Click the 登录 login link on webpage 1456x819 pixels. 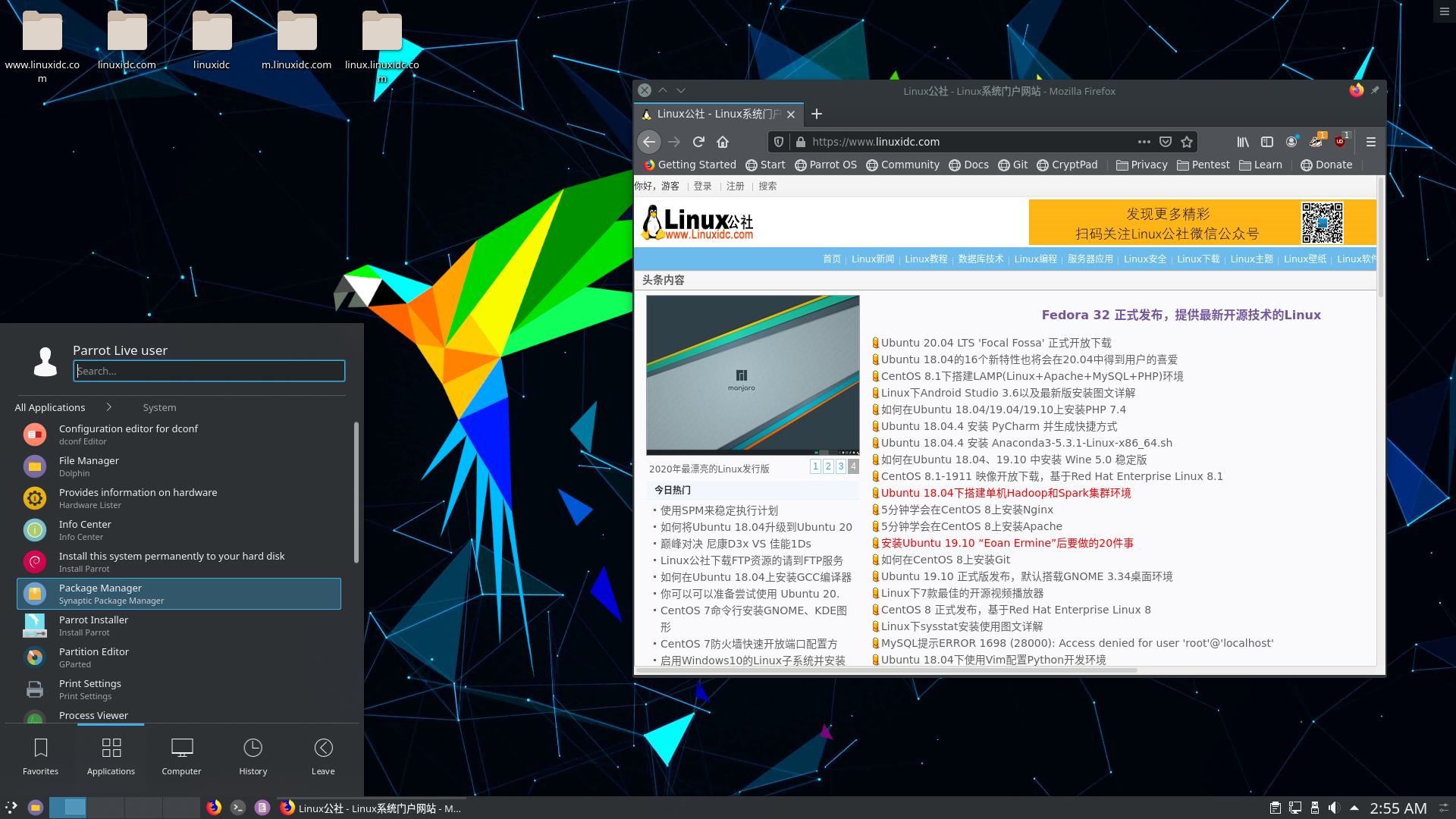tap(701, 186)
